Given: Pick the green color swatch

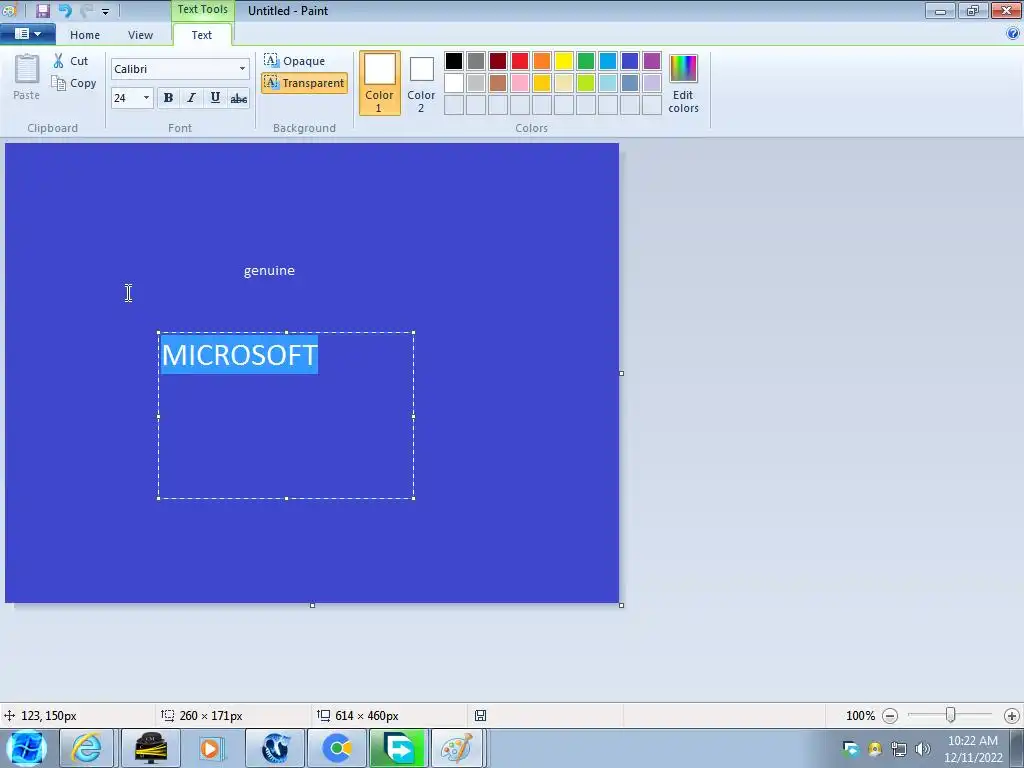Looking at the screenshot, I should click(x=586, y=61).
